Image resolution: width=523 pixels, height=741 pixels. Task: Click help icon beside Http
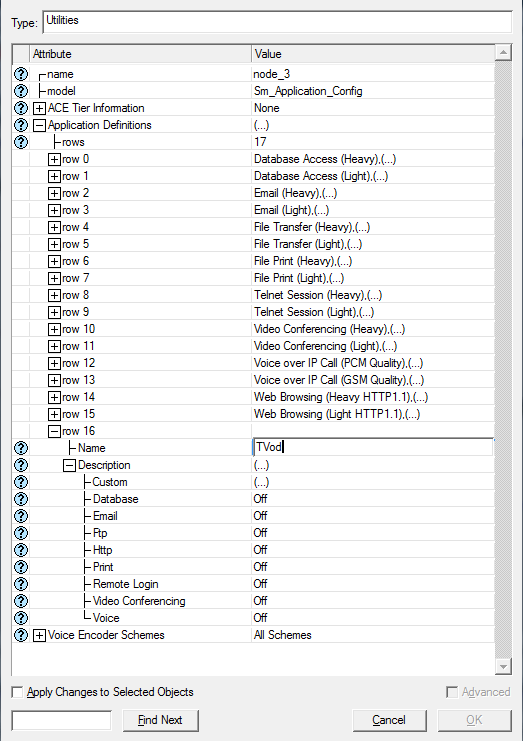(x=21, y=550)
